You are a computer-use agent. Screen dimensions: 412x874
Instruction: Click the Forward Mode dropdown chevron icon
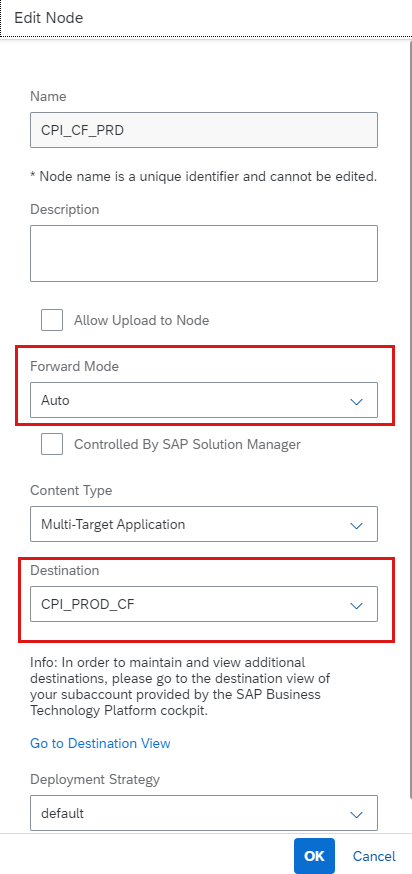[x=356, y=401]
